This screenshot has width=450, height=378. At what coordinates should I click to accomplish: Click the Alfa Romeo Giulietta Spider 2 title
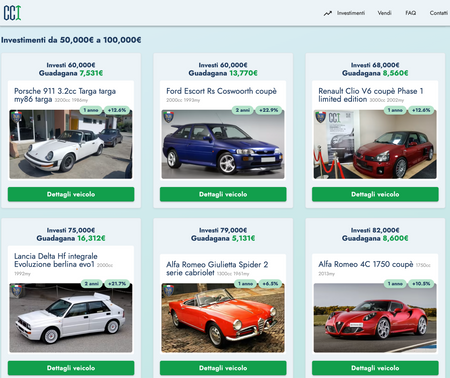[x=217, y=269]
